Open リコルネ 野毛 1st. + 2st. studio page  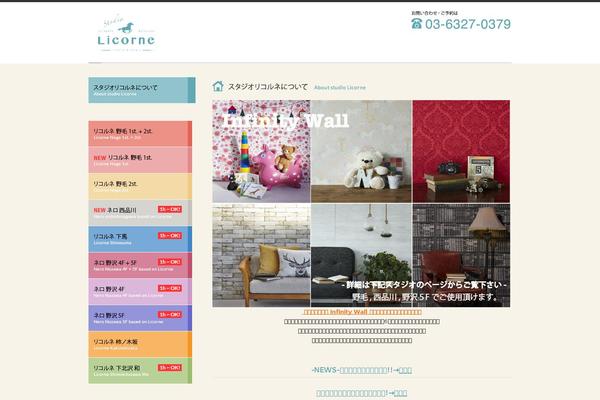[140, 134]
